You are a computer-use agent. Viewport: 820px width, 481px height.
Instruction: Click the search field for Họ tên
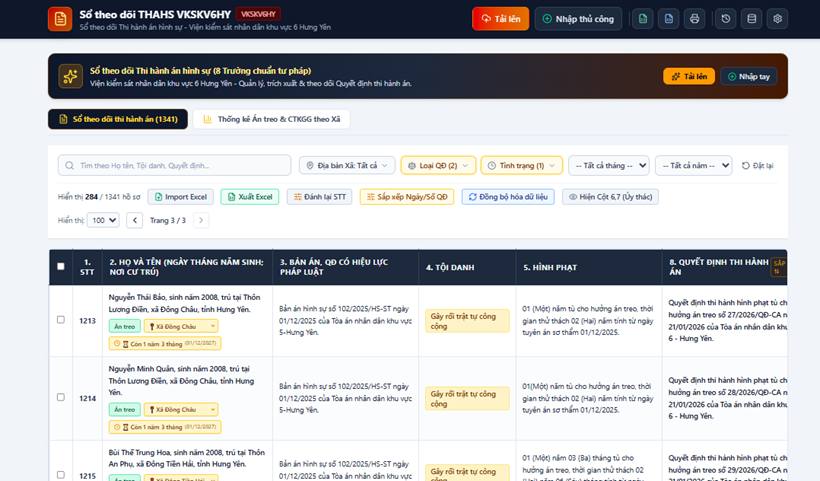point(174,165)
